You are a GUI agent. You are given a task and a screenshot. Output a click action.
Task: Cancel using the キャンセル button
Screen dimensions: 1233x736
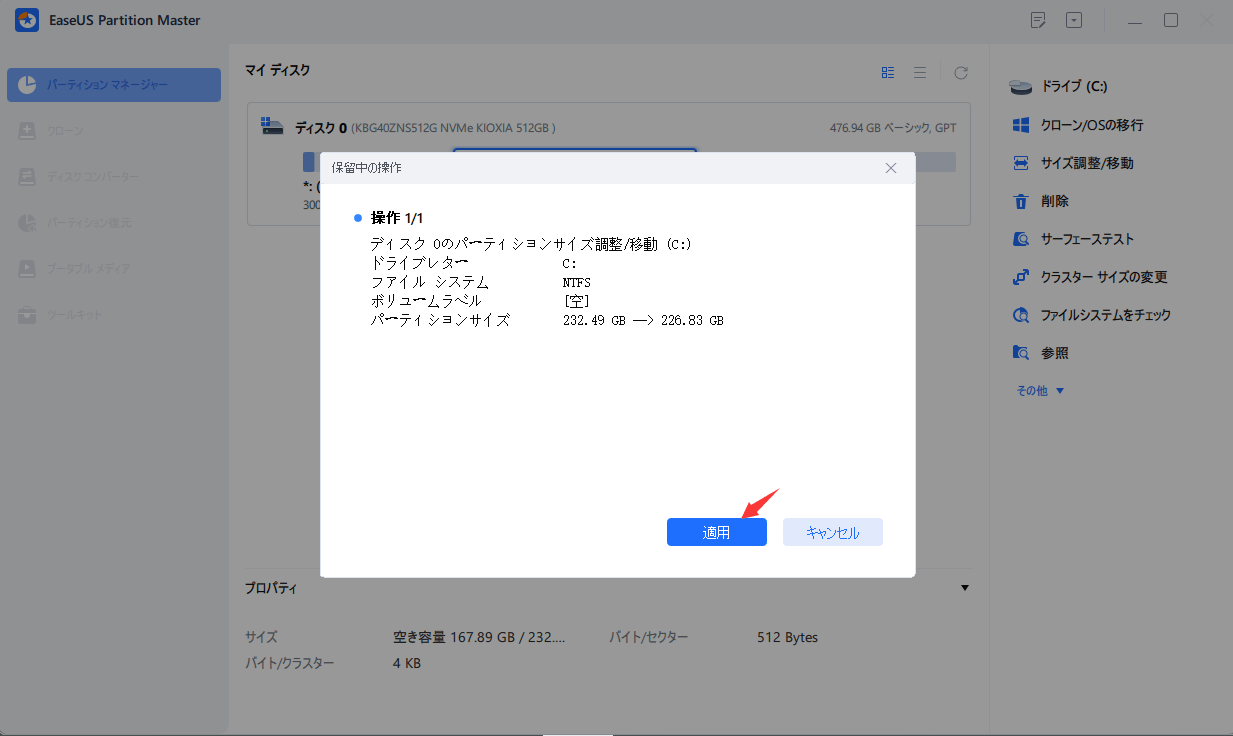[x=832, y=531]
